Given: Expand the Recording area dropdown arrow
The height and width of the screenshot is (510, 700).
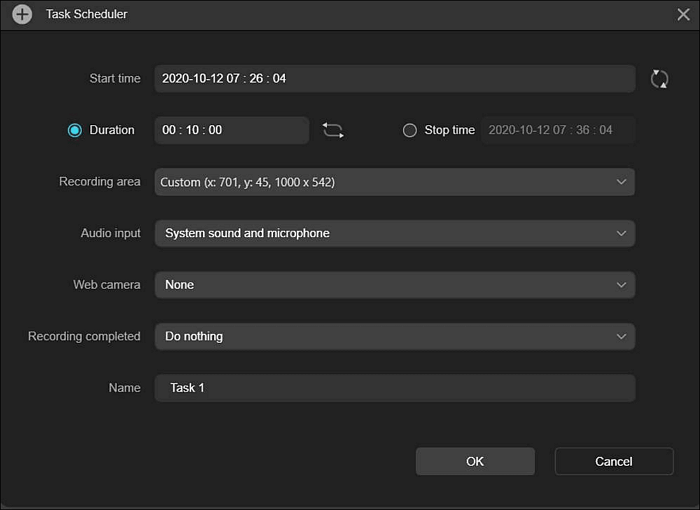Looking at the screenshot, I should [x=621, y=182].
